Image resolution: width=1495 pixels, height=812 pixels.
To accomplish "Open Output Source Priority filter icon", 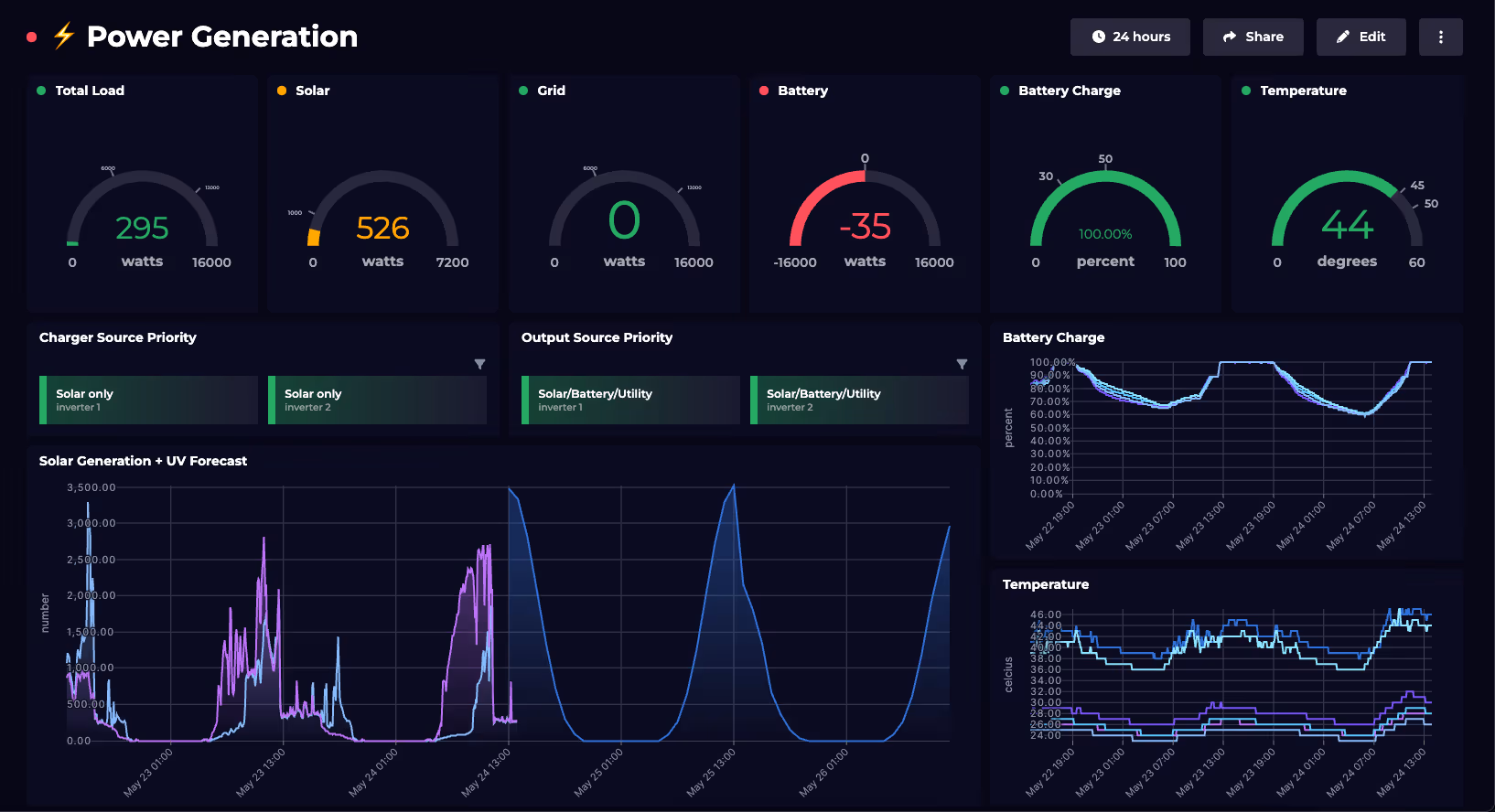I will click(962, 364).
